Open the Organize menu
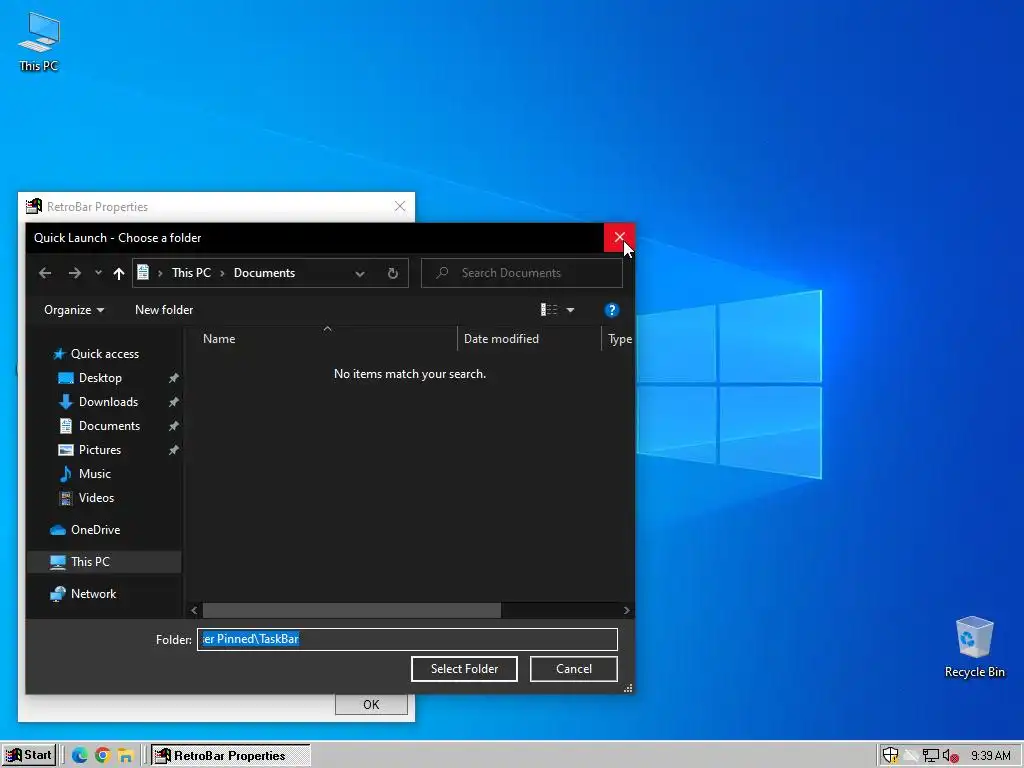Viewport: 1024px width, 768px height. click(x=74, y=310)
